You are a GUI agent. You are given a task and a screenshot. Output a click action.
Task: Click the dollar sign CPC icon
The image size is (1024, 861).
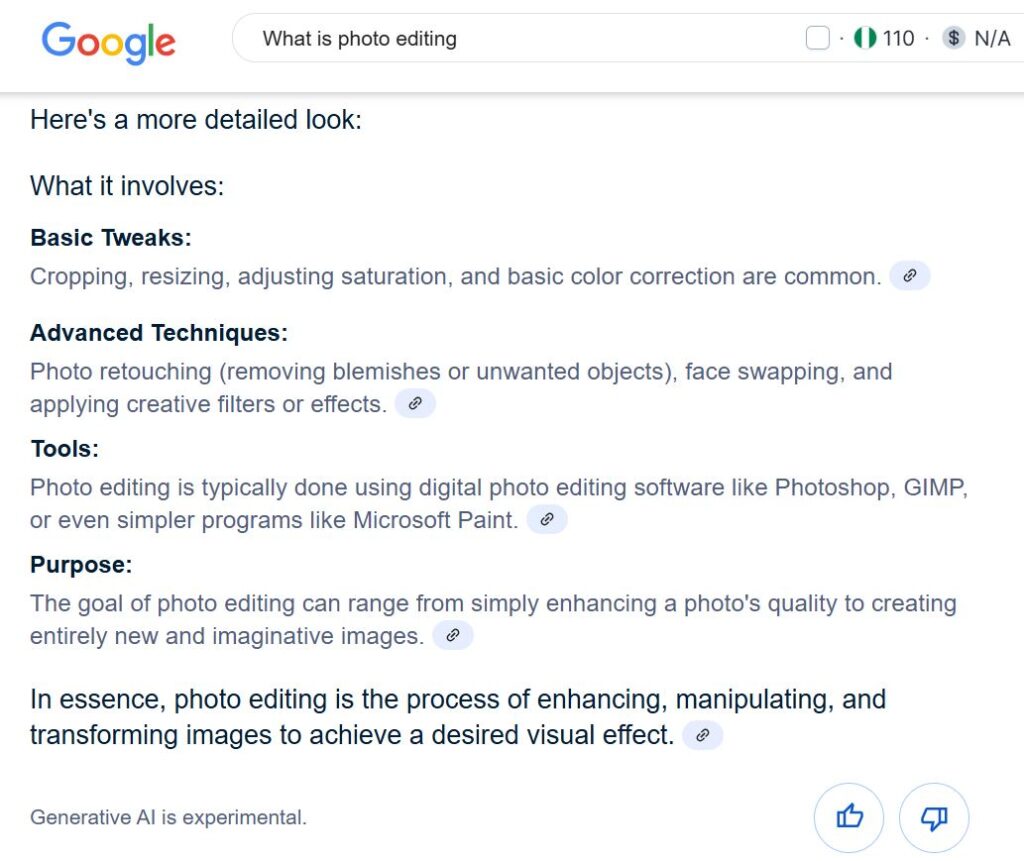954,39
